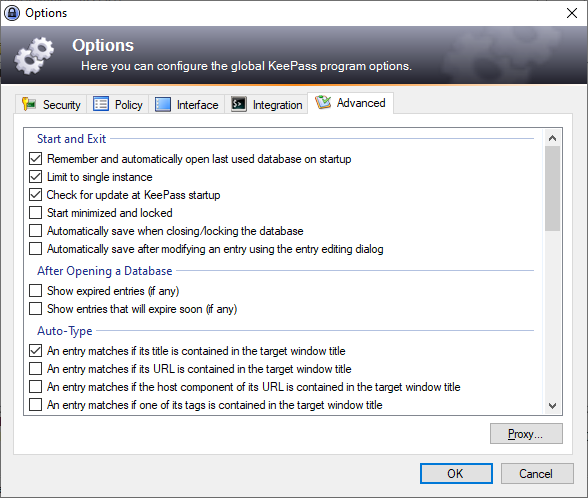Viewport: 588px width, 498px height.
Task: Select the Integration tab
Action: [x=266, y=104]
